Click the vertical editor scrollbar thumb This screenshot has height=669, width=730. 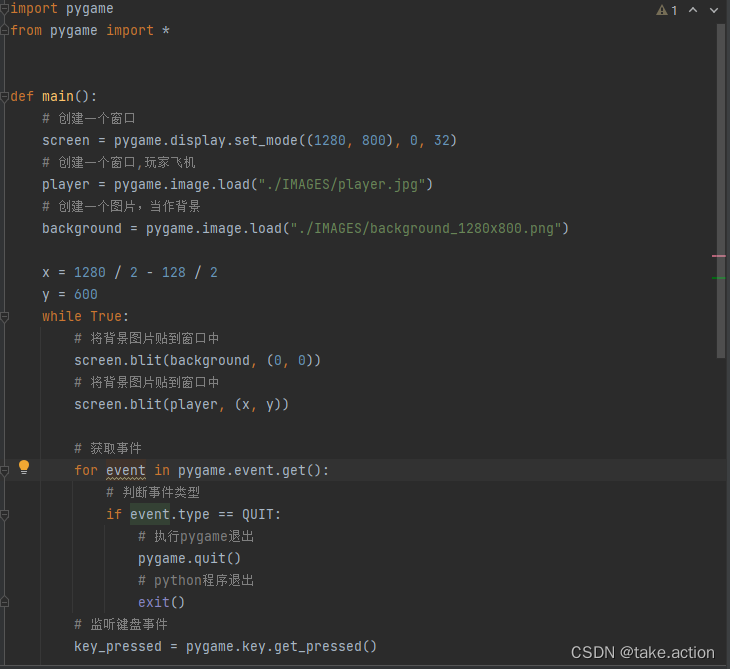coord(721,191)
